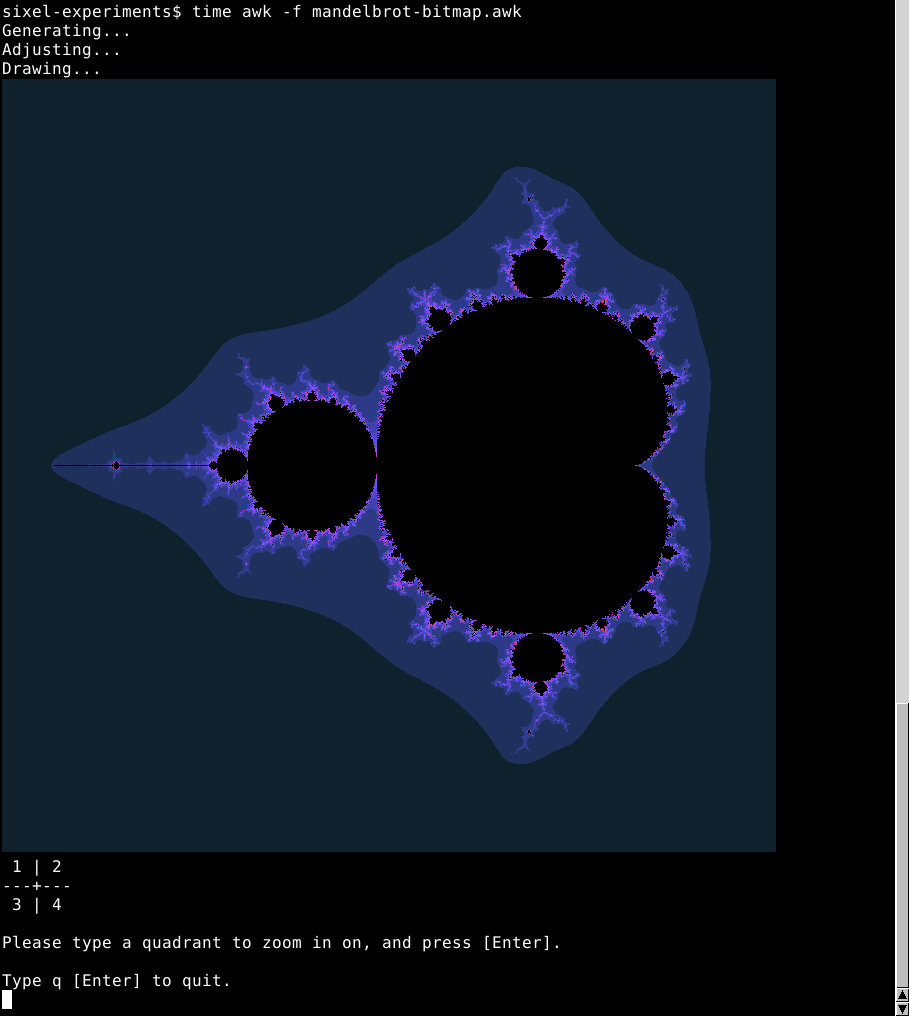Click the 'Adjusting...' output line

pos(61,49)
